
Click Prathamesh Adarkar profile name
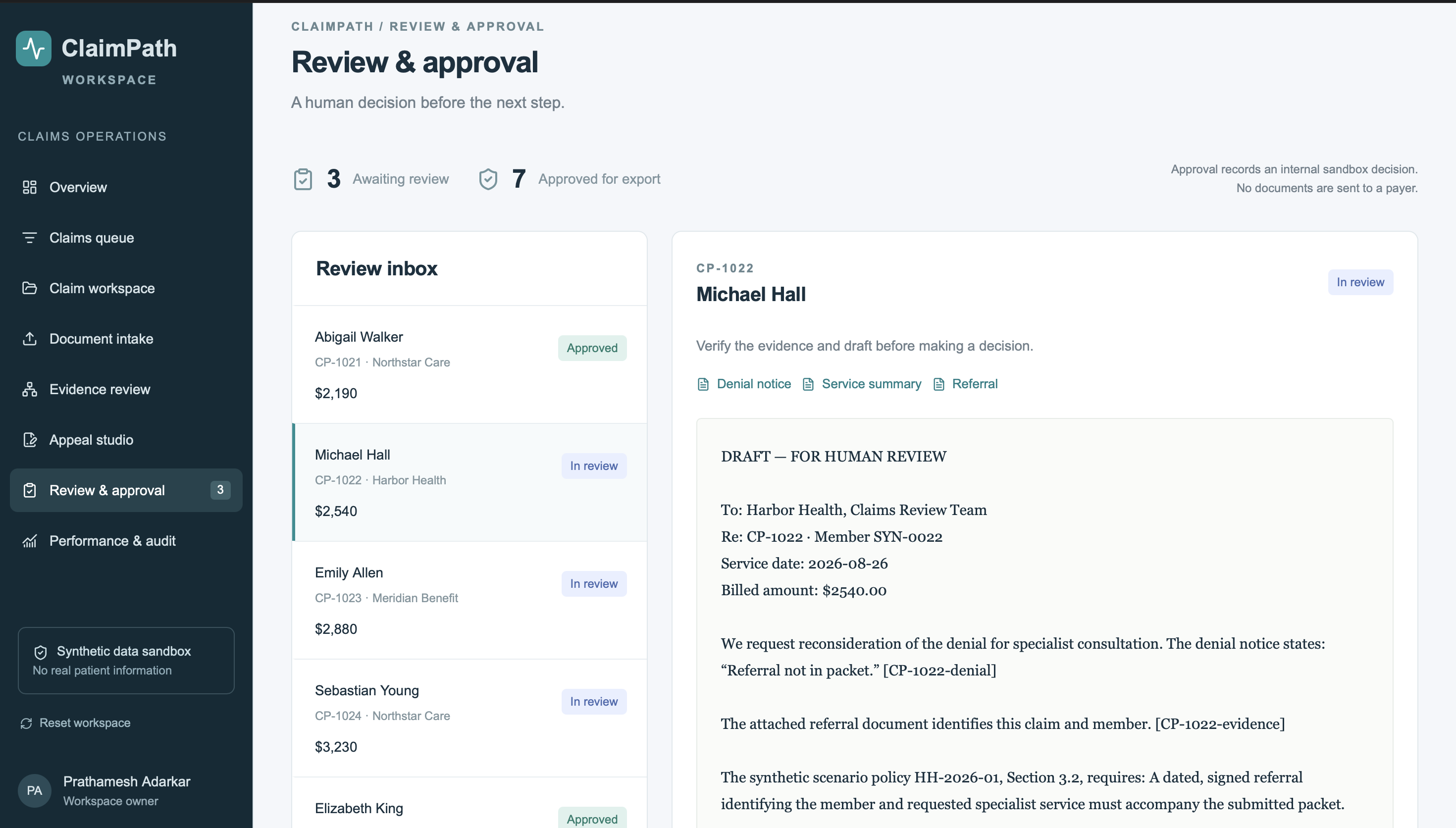coord(127,781)
